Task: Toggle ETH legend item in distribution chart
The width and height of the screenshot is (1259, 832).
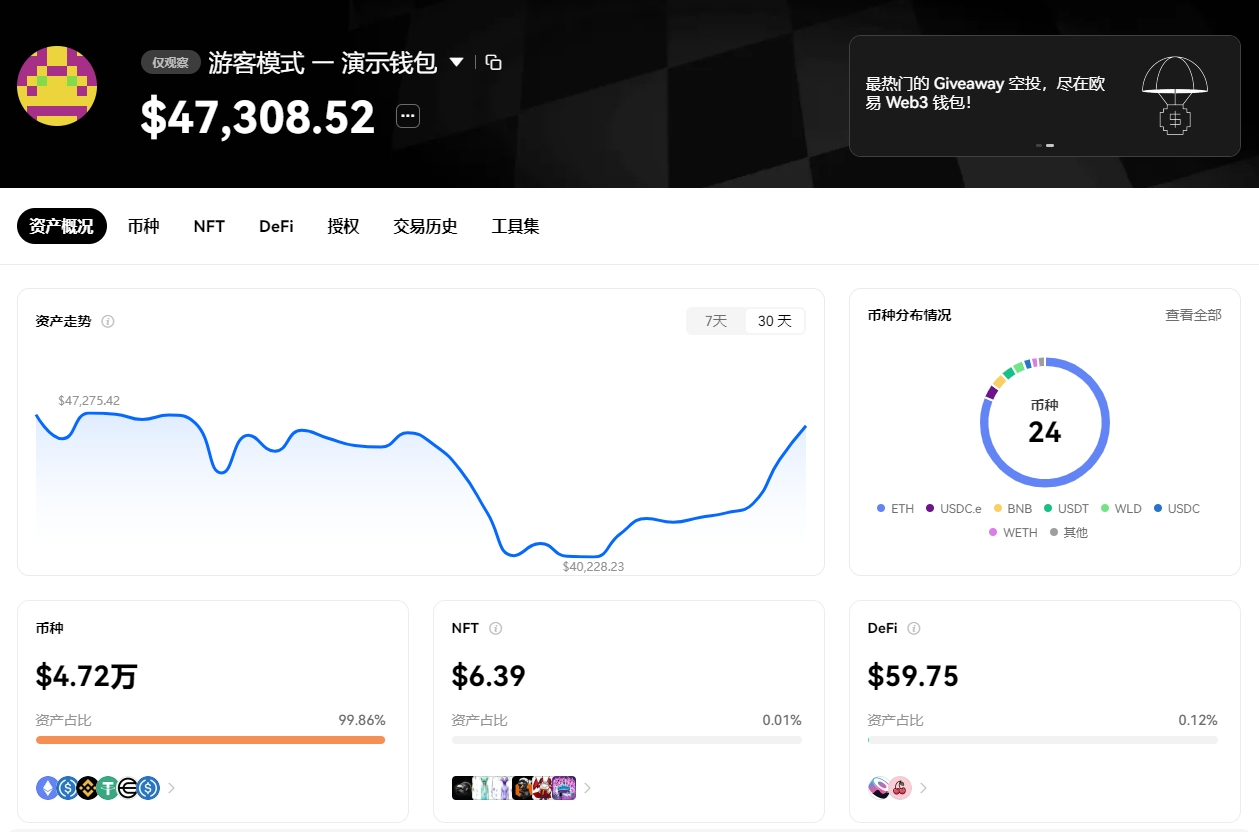Action: [895, 509]
